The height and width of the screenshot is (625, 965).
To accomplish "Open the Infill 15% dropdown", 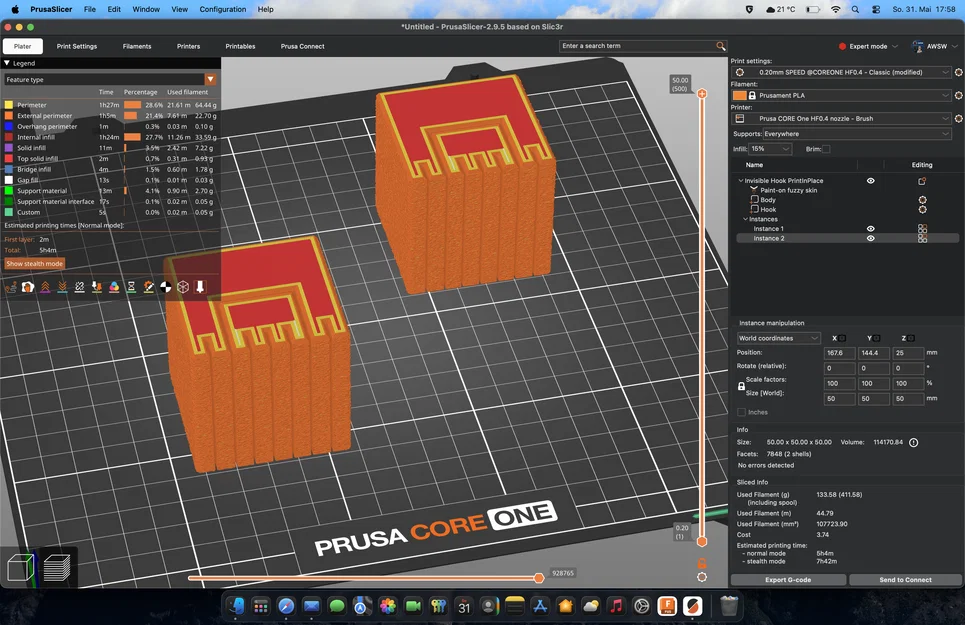I will point(770,149).
